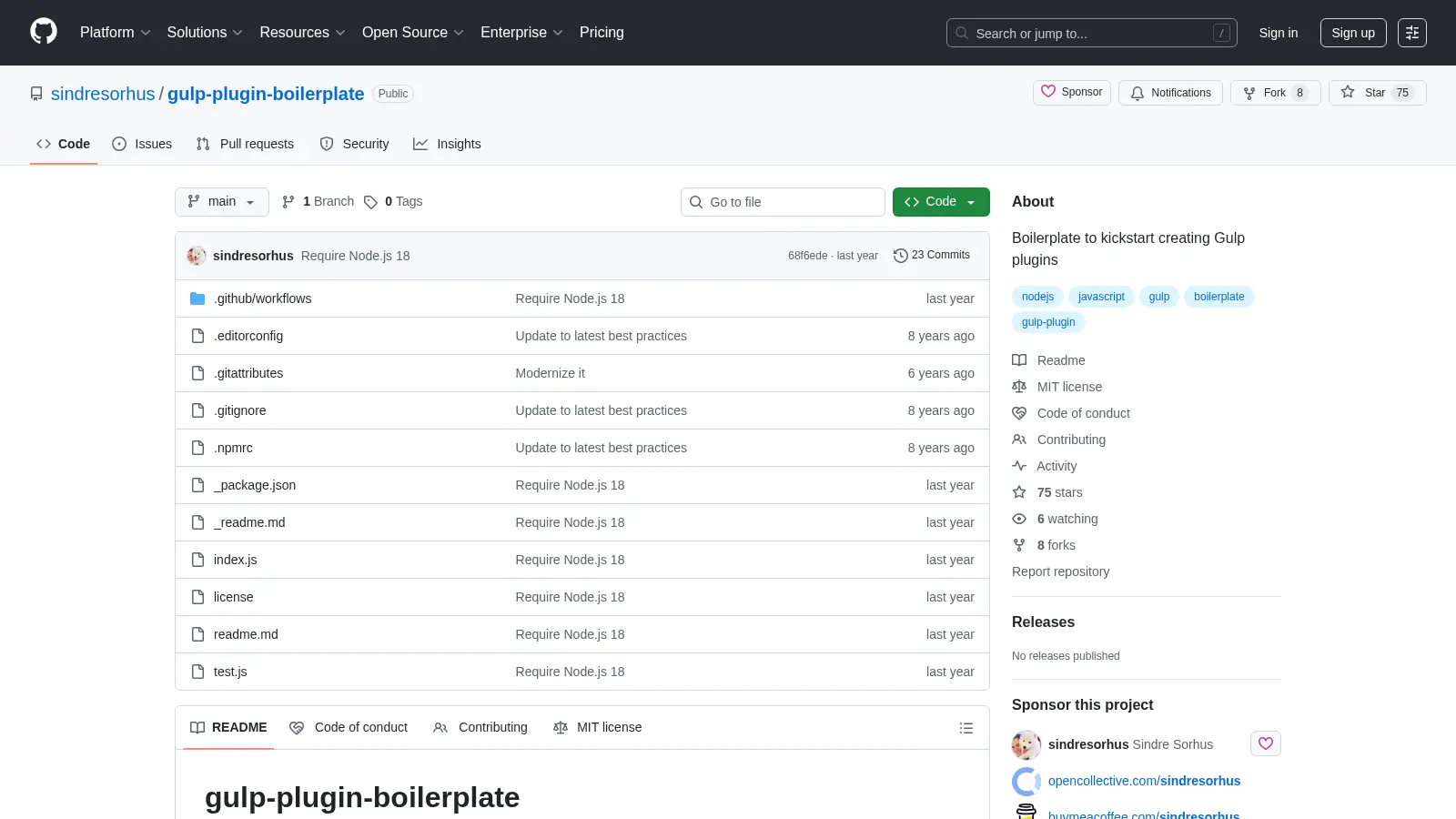Switch to the Issues tab
Viewport: 1456px width, 819px height.
(142, 144)
